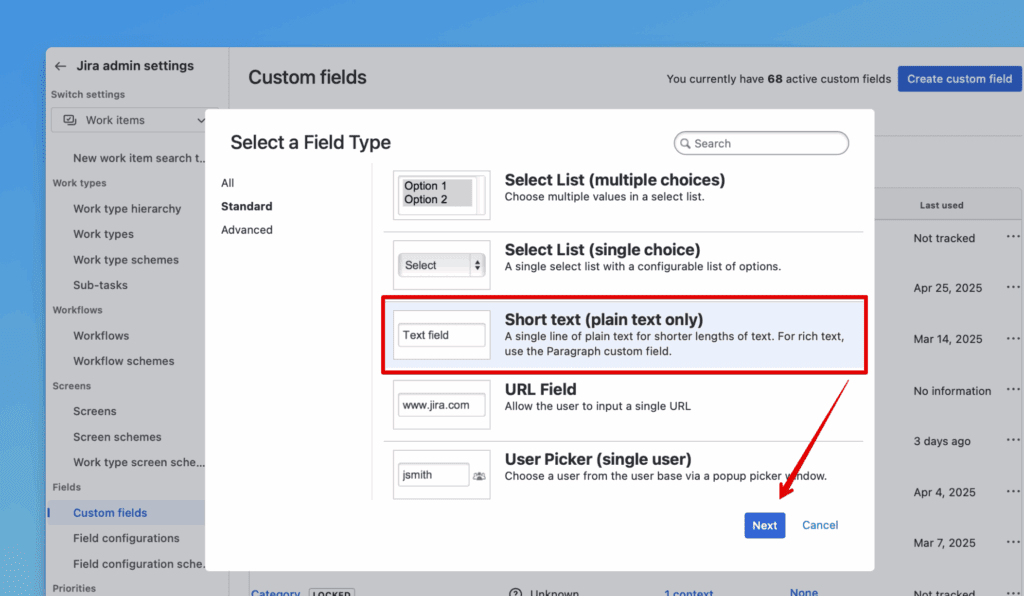Open Workflows in the sidebar
Viewport: 1024px width, 596px height.
pyautogui.click(x=101, y=336)
